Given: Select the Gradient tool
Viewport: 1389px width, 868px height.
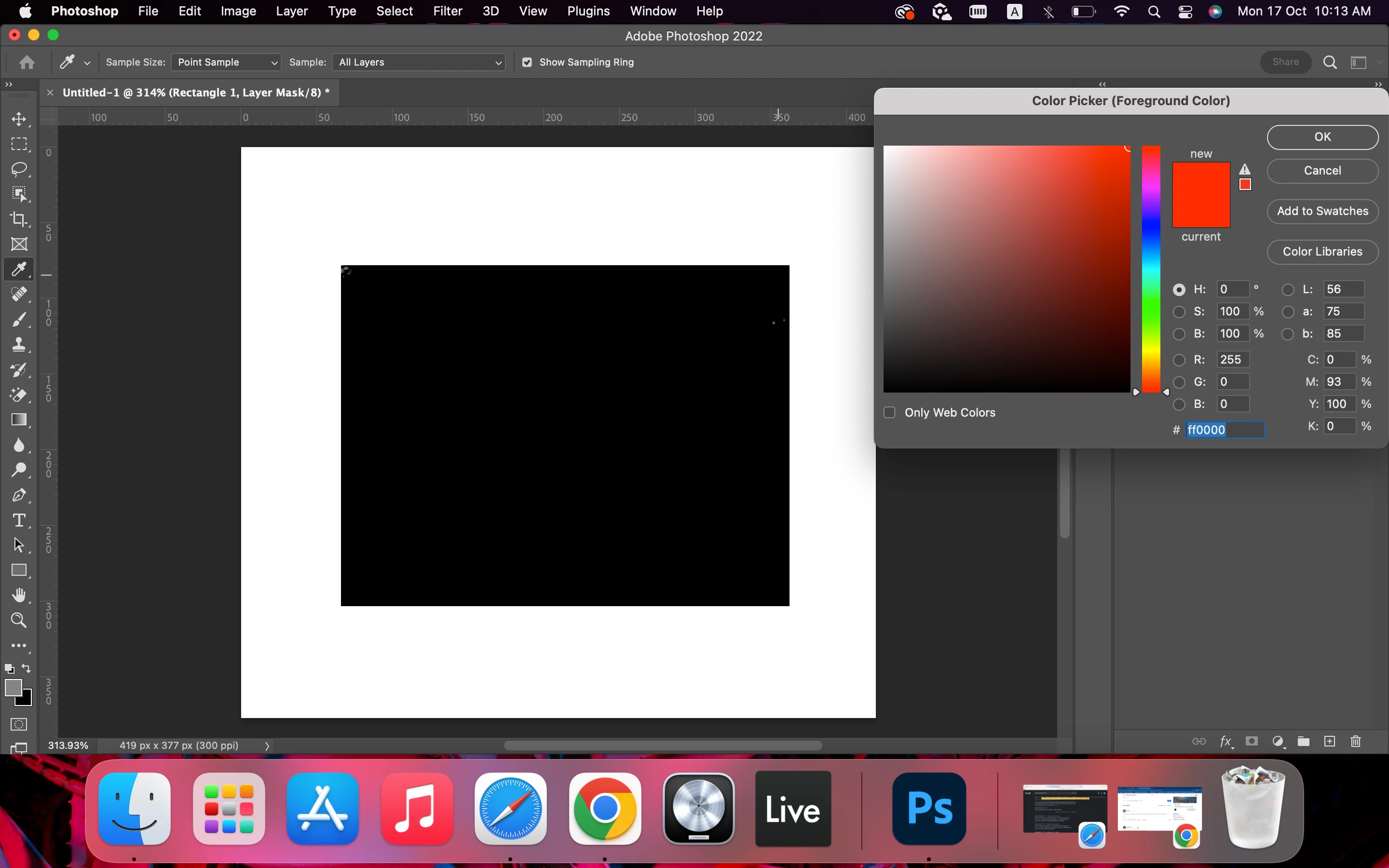Looking at the screenshot, I should [19, 420].
